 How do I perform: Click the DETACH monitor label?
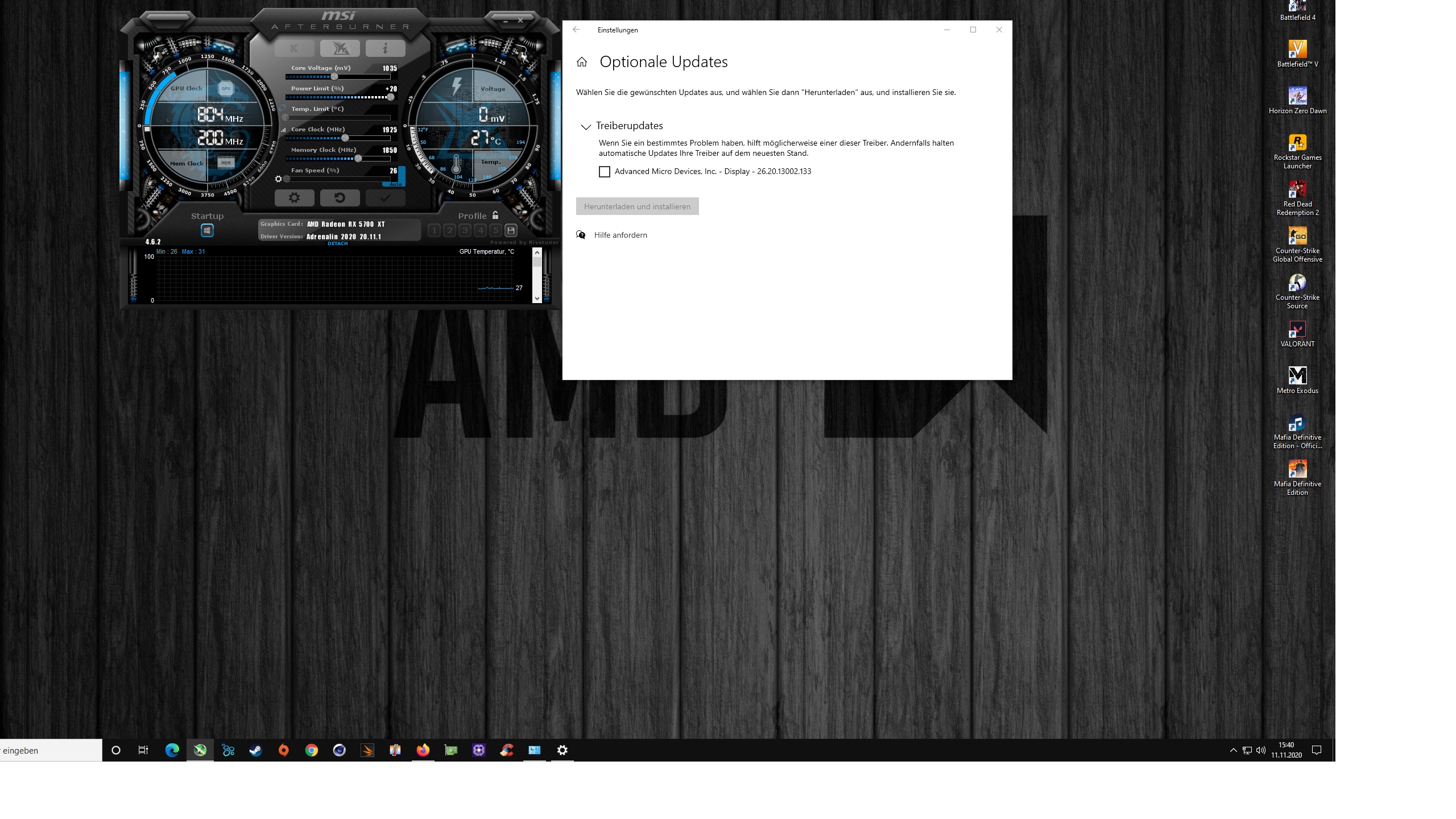(x=337, y=243)
